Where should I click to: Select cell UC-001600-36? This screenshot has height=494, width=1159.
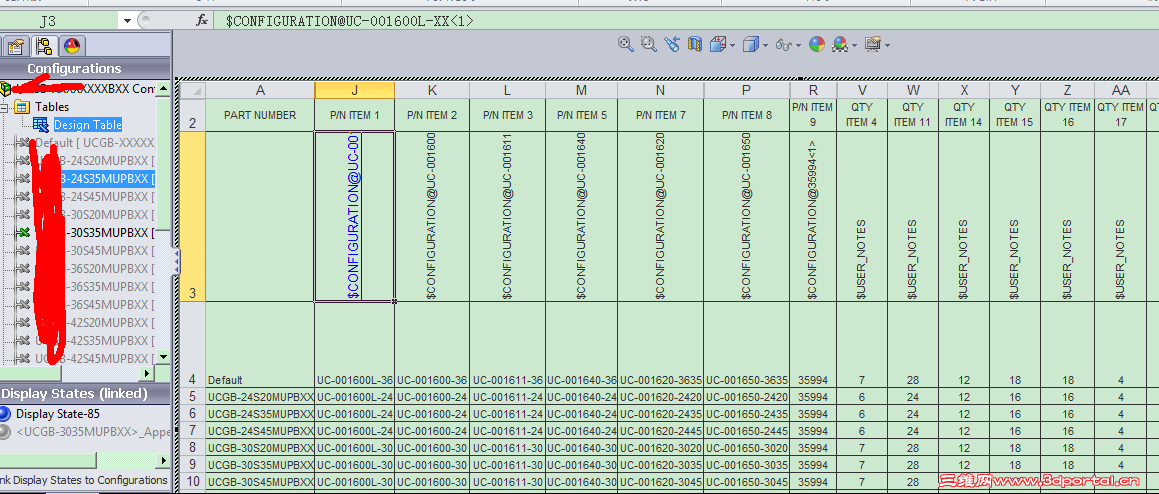432,344
